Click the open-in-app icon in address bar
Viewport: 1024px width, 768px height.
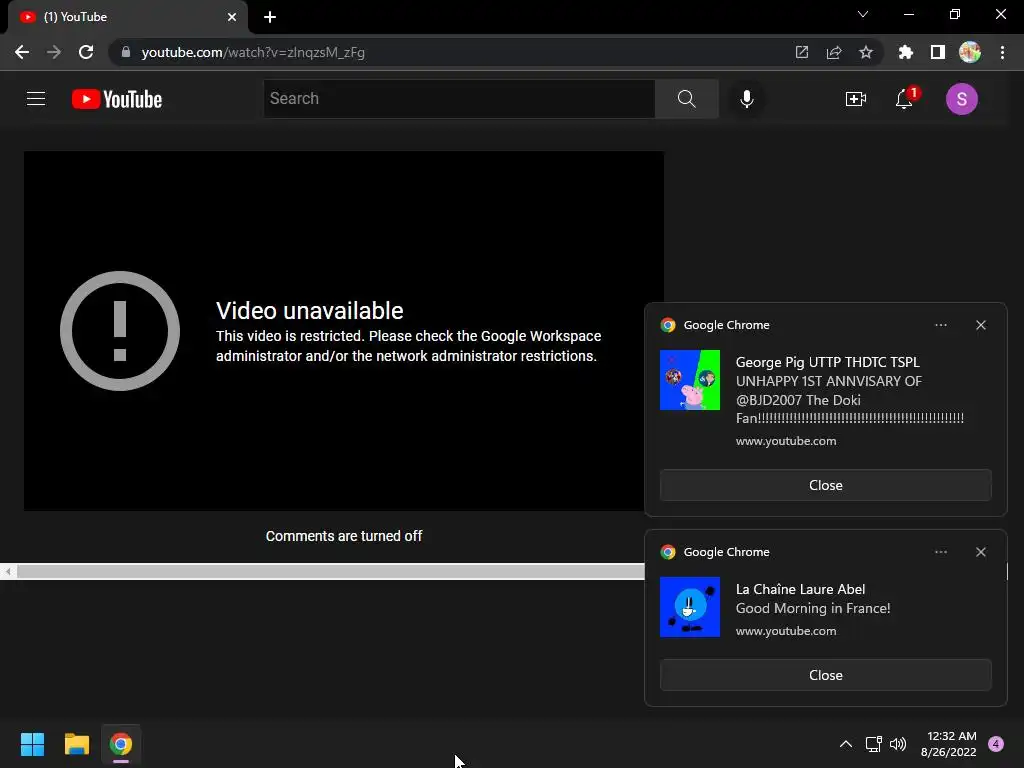(801, 52)
